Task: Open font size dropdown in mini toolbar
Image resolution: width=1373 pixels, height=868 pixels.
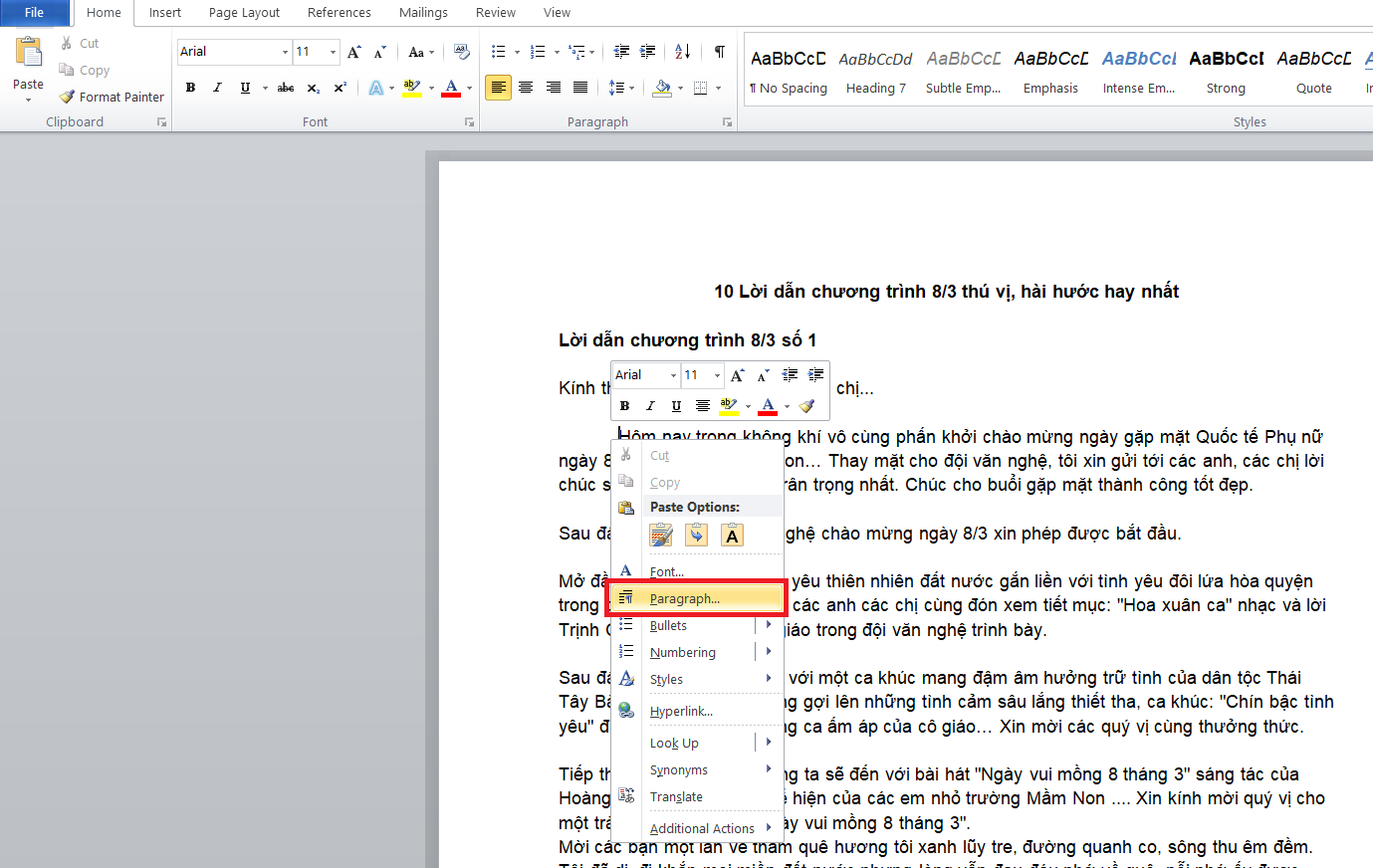Action: [717, 375]
